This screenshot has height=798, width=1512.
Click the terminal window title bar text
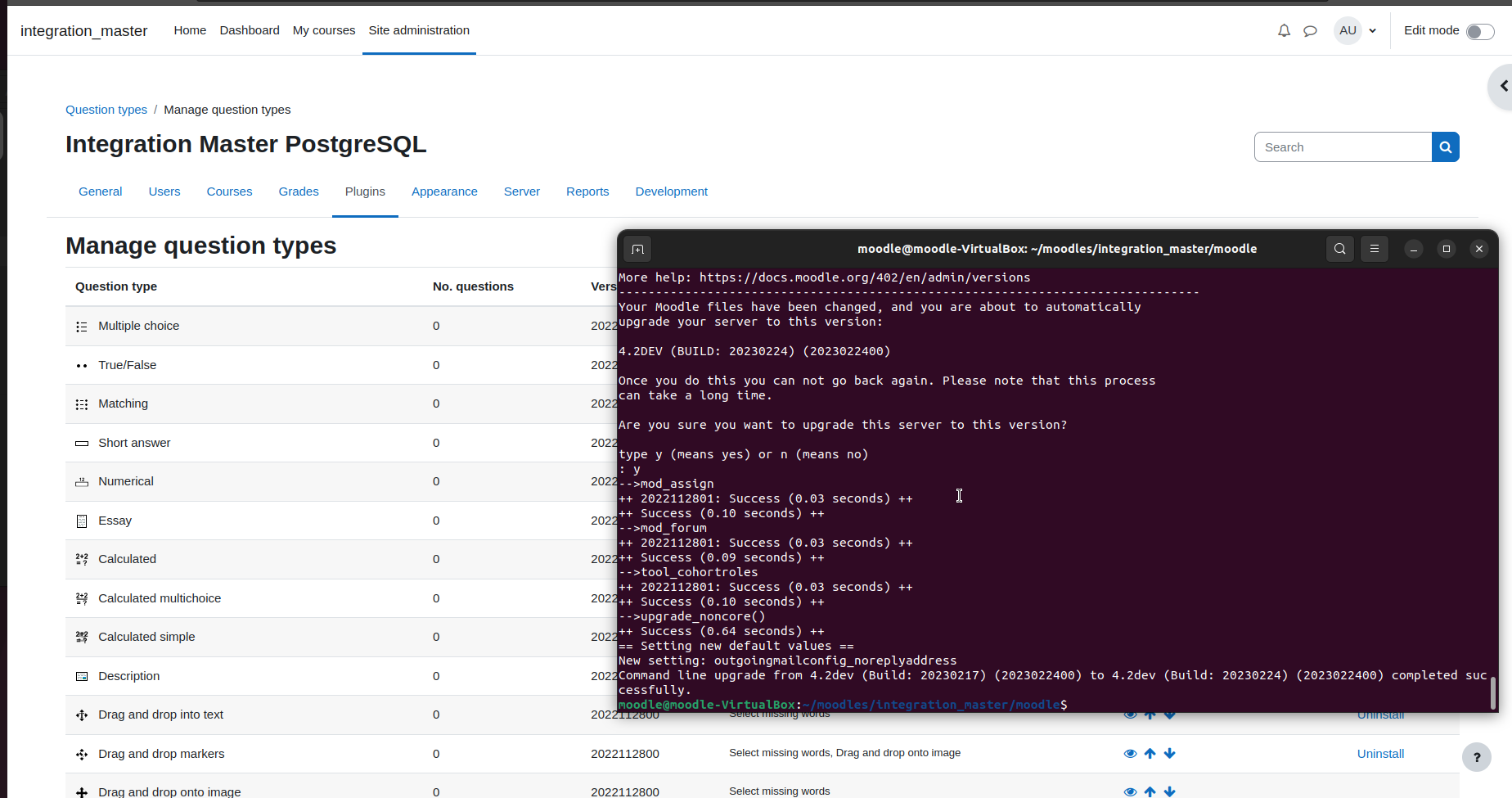click(x=1057, y=249)
